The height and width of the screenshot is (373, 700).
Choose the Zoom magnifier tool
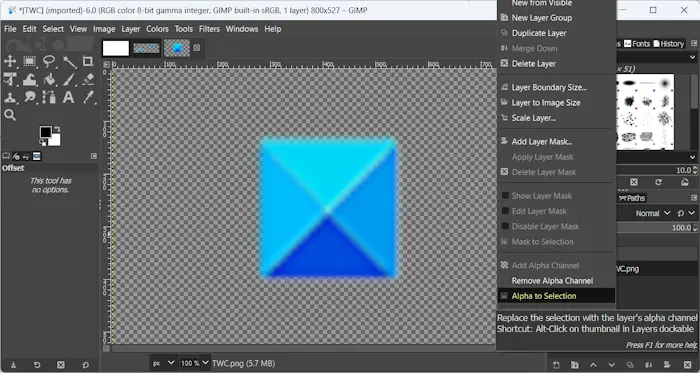10,115
